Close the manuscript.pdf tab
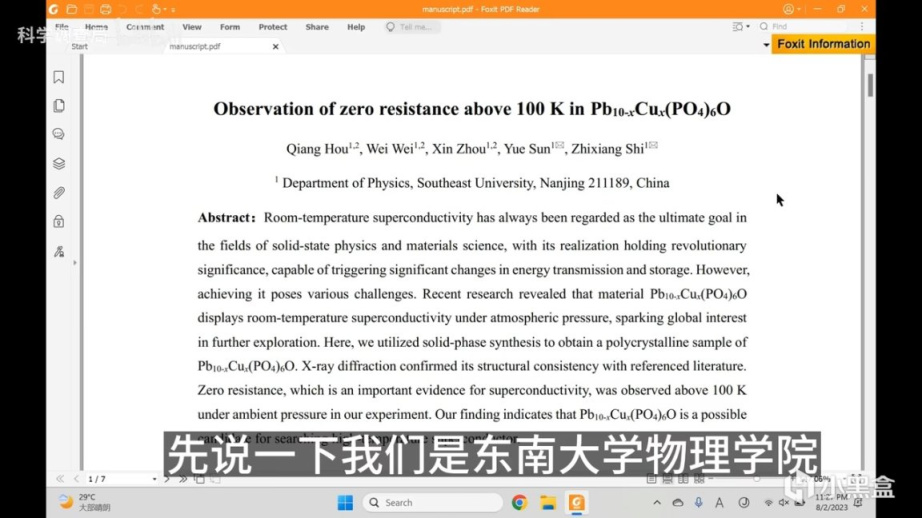The width and height of the screenshot is (922, 518). tap(275, 46)
